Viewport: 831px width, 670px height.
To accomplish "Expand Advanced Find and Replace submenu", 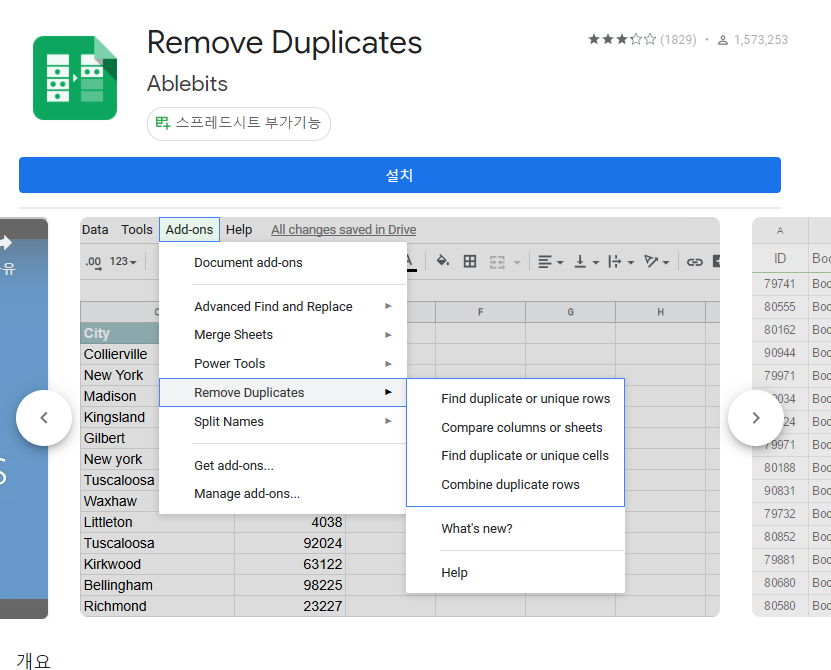I will (283, 306).
